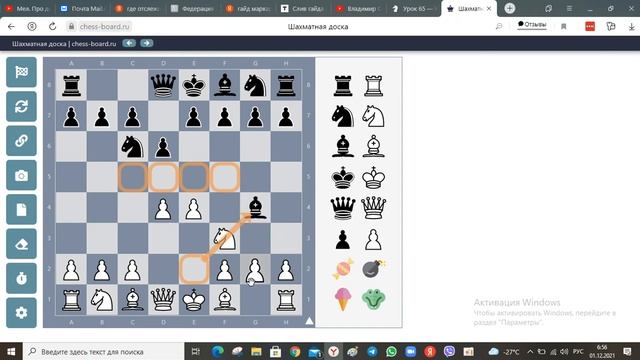The width and height of the screenshot is (640, 360).
Task: Select the eraser tool in sidebar
Action: pyautogui.click(x=21, y=244)
